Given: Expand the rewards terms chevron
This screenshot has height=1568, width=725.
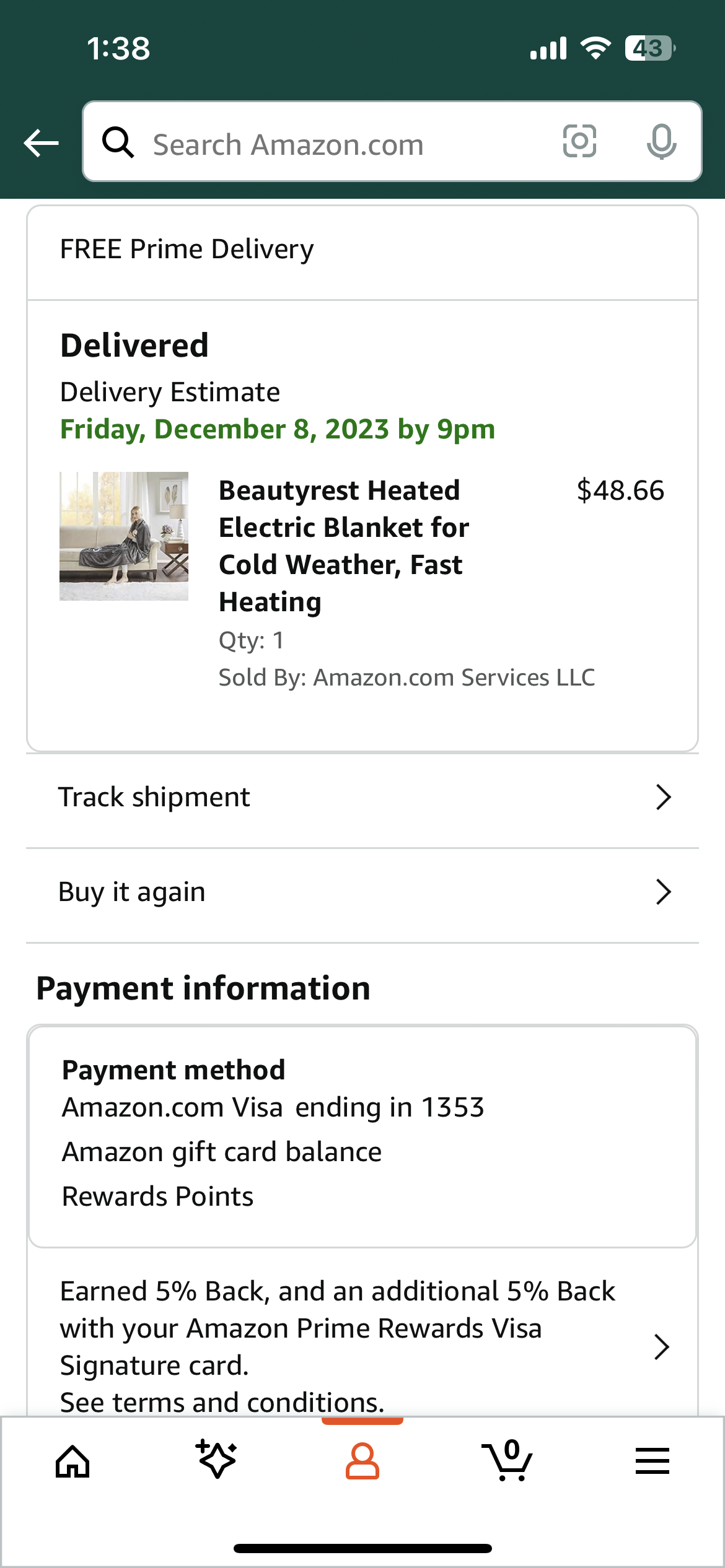Looking at the screenshot, I should pos(662,1347).
